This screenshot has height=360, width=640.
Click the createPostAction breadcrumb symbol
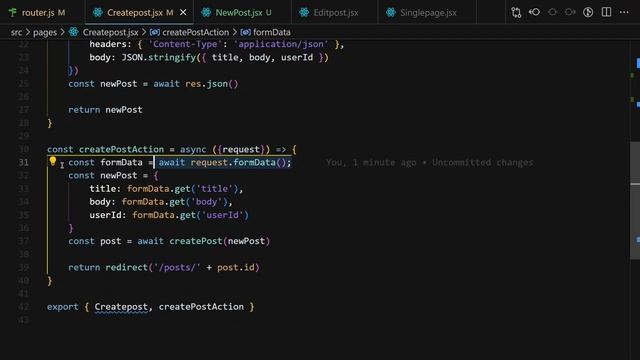(x=196, y=32)
